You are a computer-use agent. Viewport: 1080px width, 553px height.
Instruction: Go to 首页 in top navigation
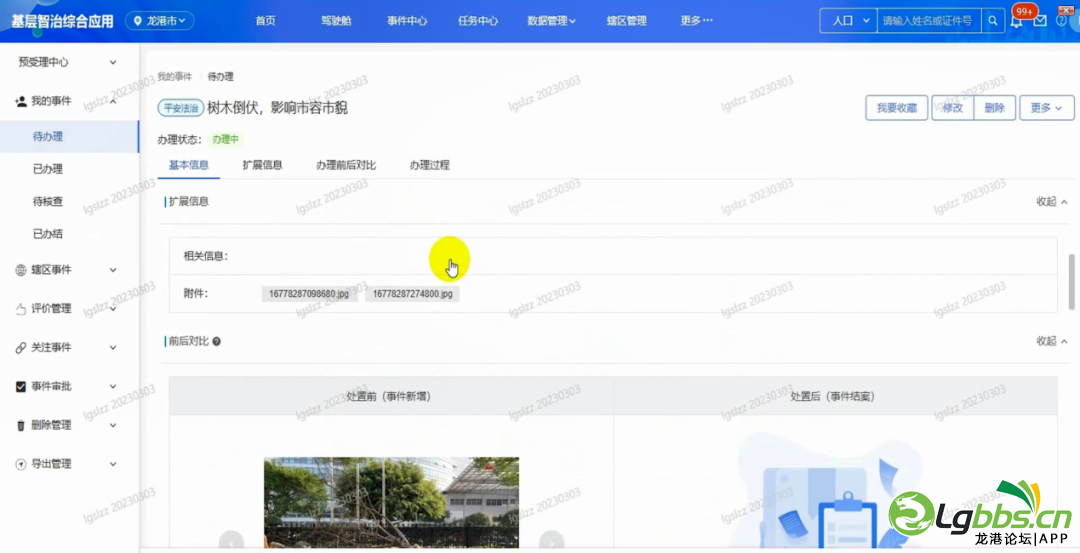(x=265, y=21)
